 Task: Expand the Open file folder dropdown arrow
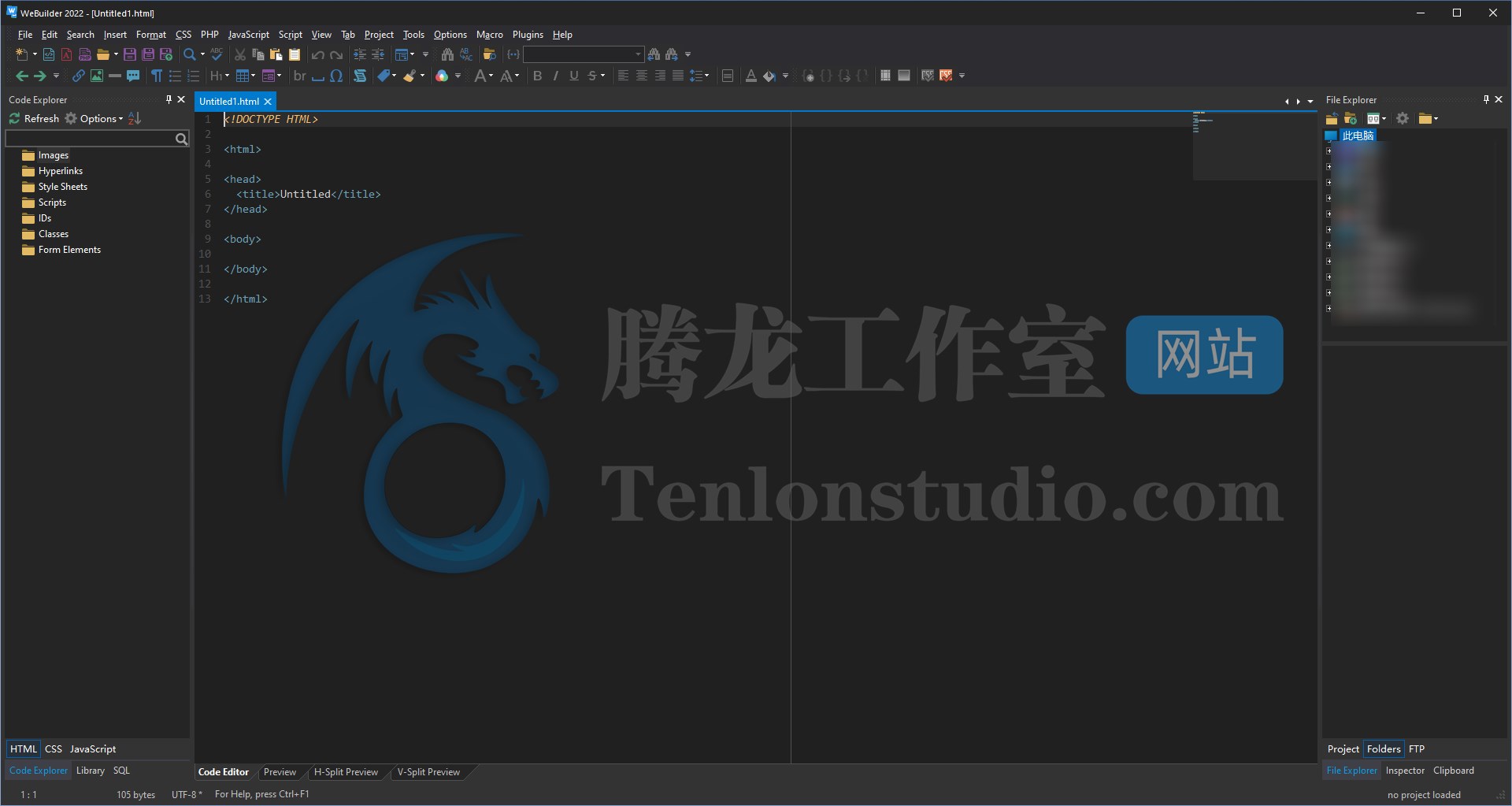pyautogui.click(x=116, y=54)
